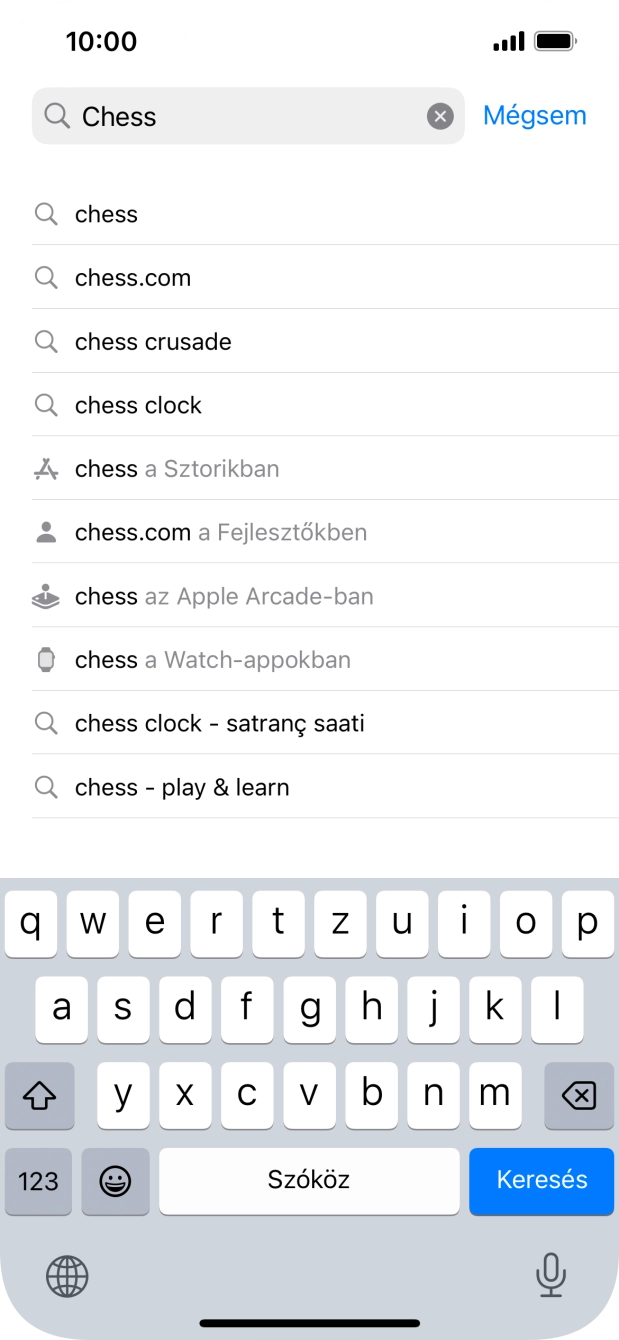Open chess results in Sztorik via its icon
Viewport: 619px width, 1340px height.
pyautogui.click(x=46, y=468)
